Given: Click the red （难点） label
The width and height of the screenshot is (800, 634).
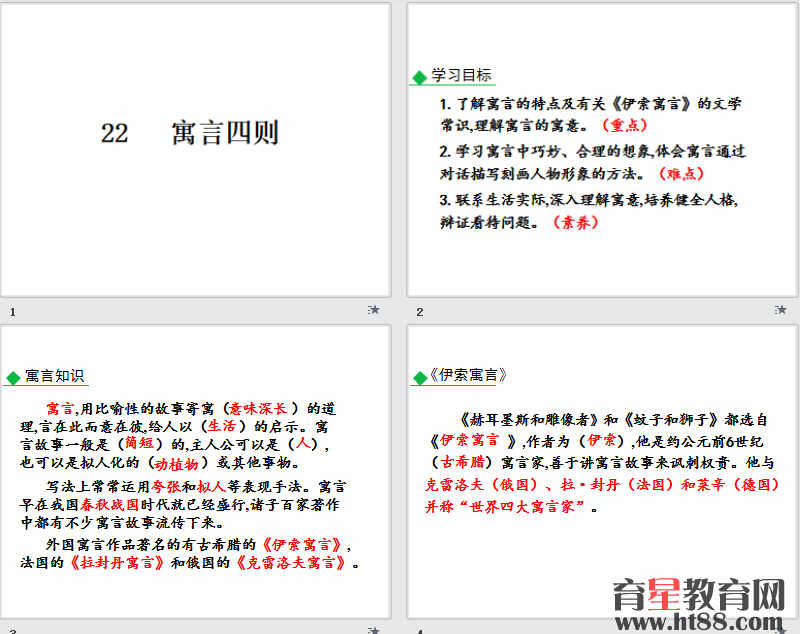Looking at the screenshot, I should tap(681, 173).
